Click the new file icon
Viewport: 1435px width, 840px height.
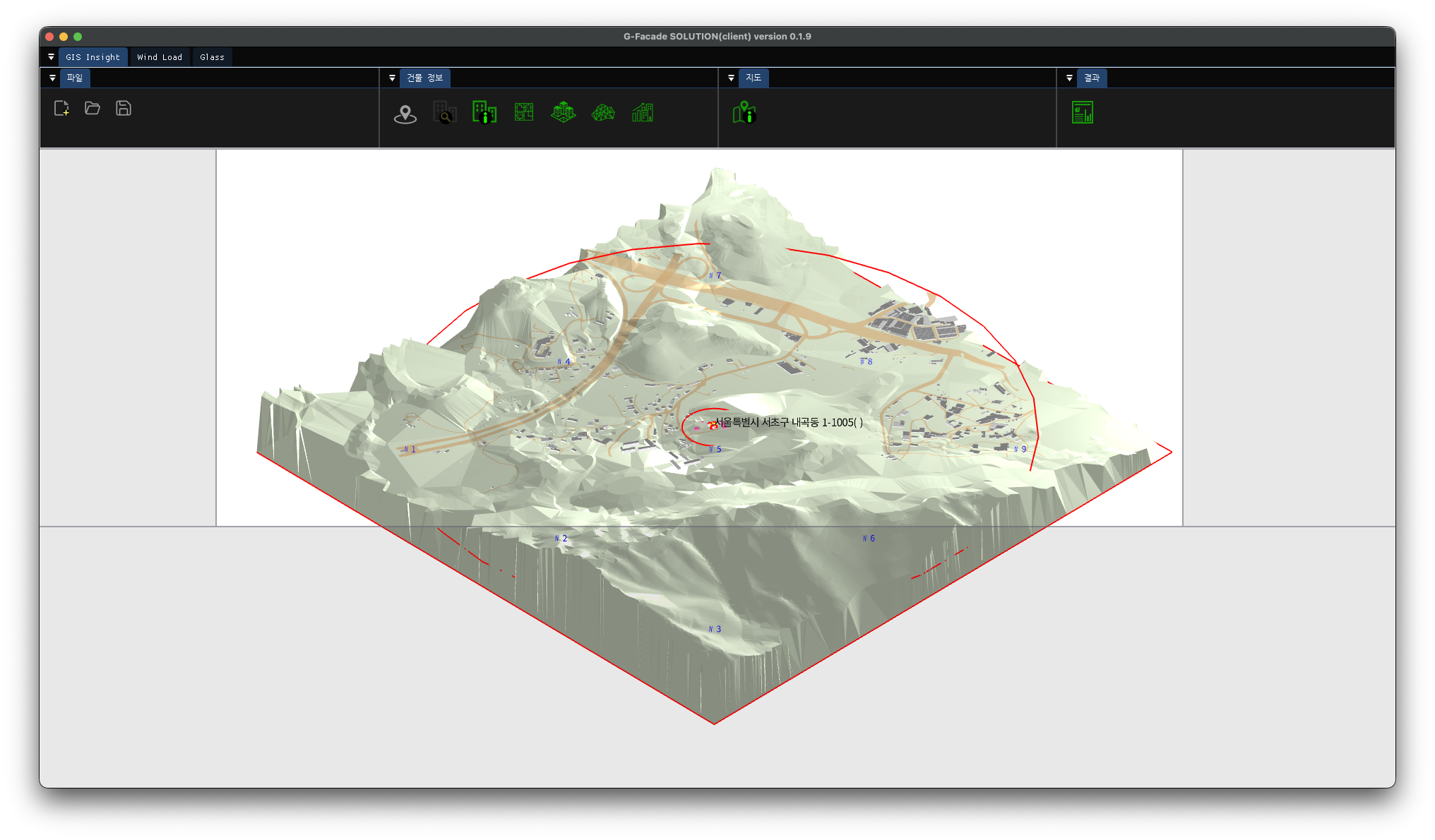click(61, 108)
